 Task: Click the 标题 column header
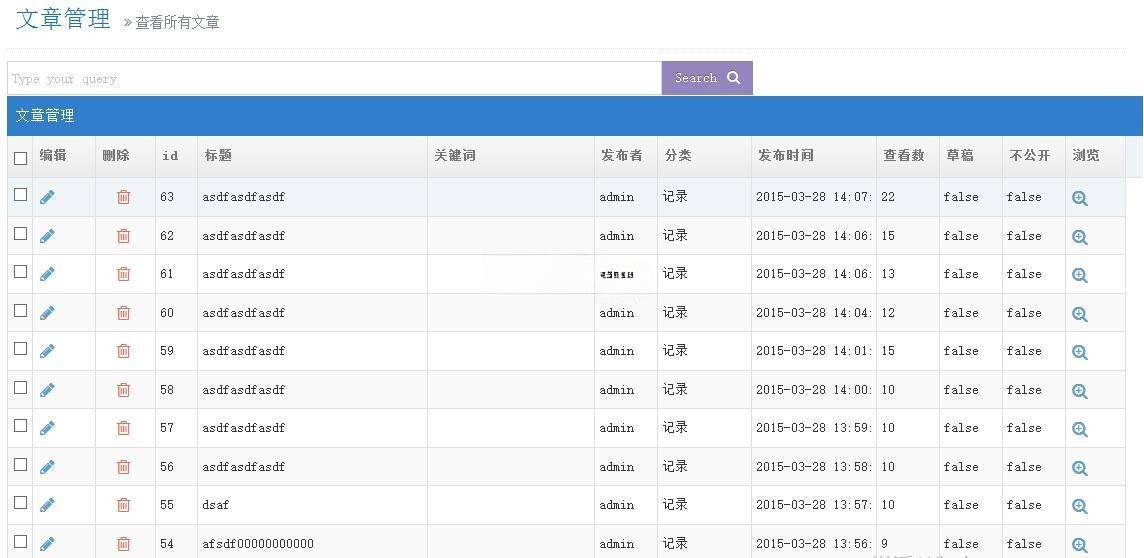pyautogui.click(x=218, y=156)
